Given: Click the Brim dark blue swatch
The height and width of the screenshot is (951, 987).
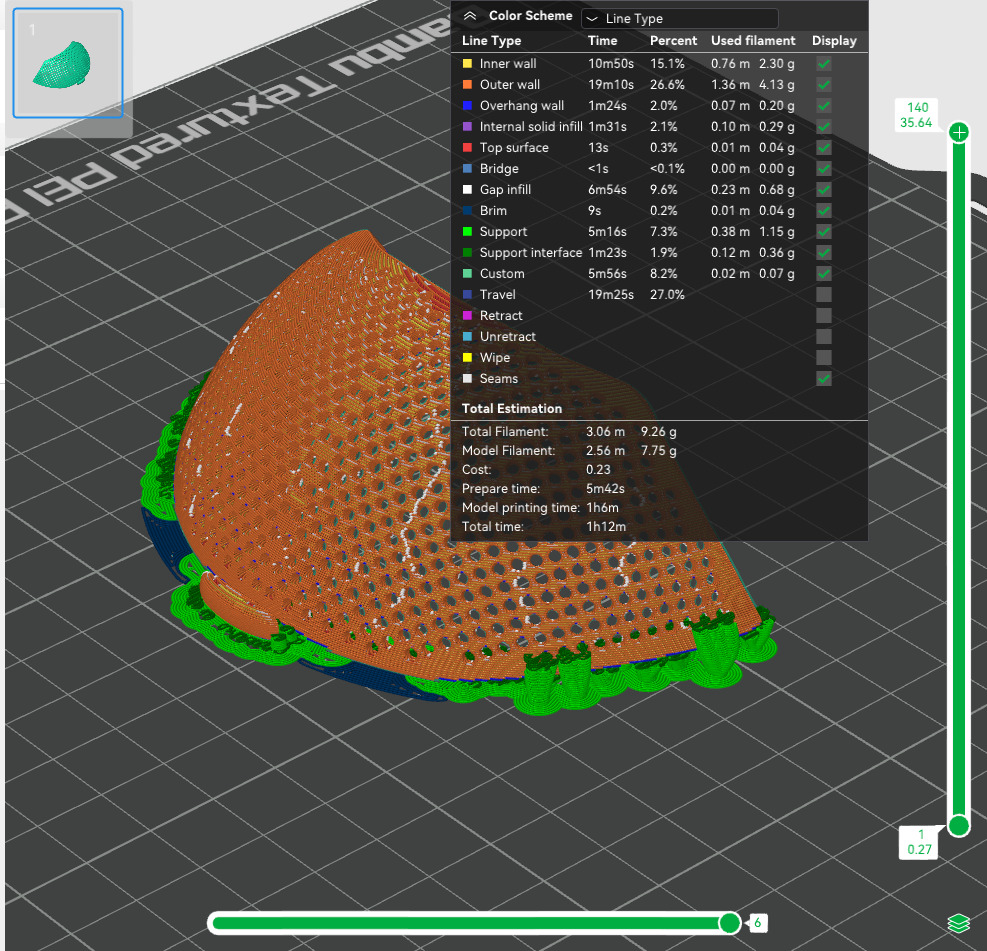Looking at the screenshot, I should 467,210.
